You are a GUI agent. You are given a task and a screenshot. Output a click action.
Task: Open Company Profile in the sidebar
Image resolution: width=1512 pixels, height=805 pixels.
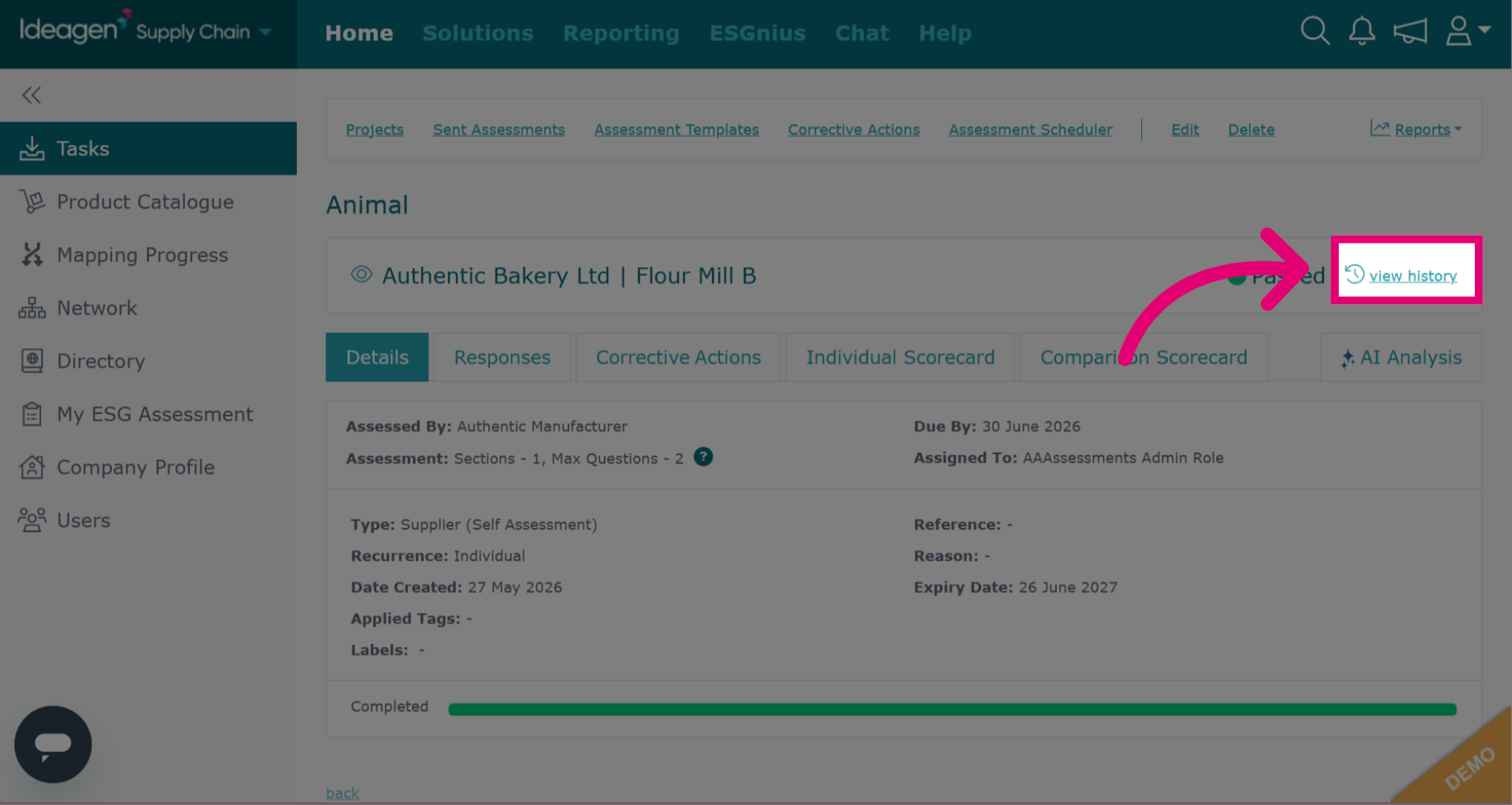tap(148, 467)
